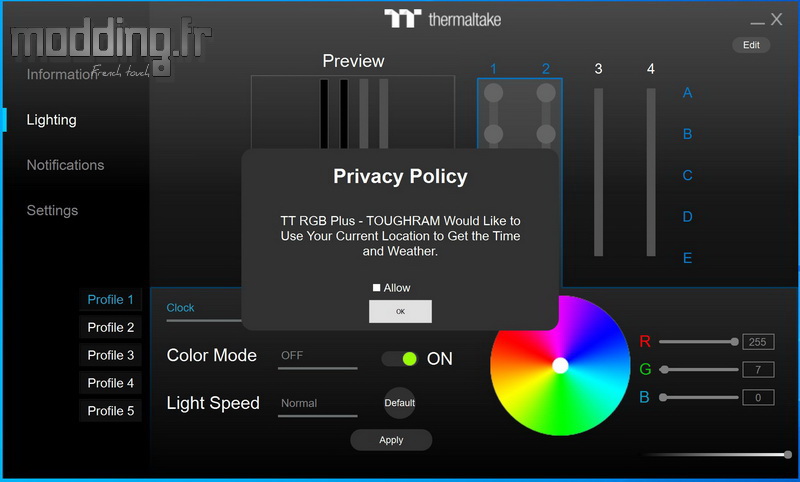Screen dimensions: 800x482
Task: Select RAM module 4 label
Action: click(651, 69)
